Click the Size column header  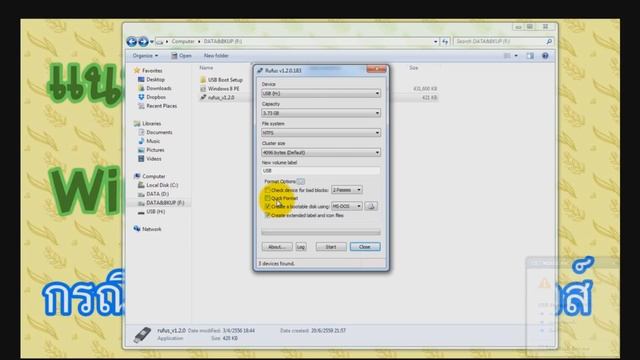coord(413,68)
